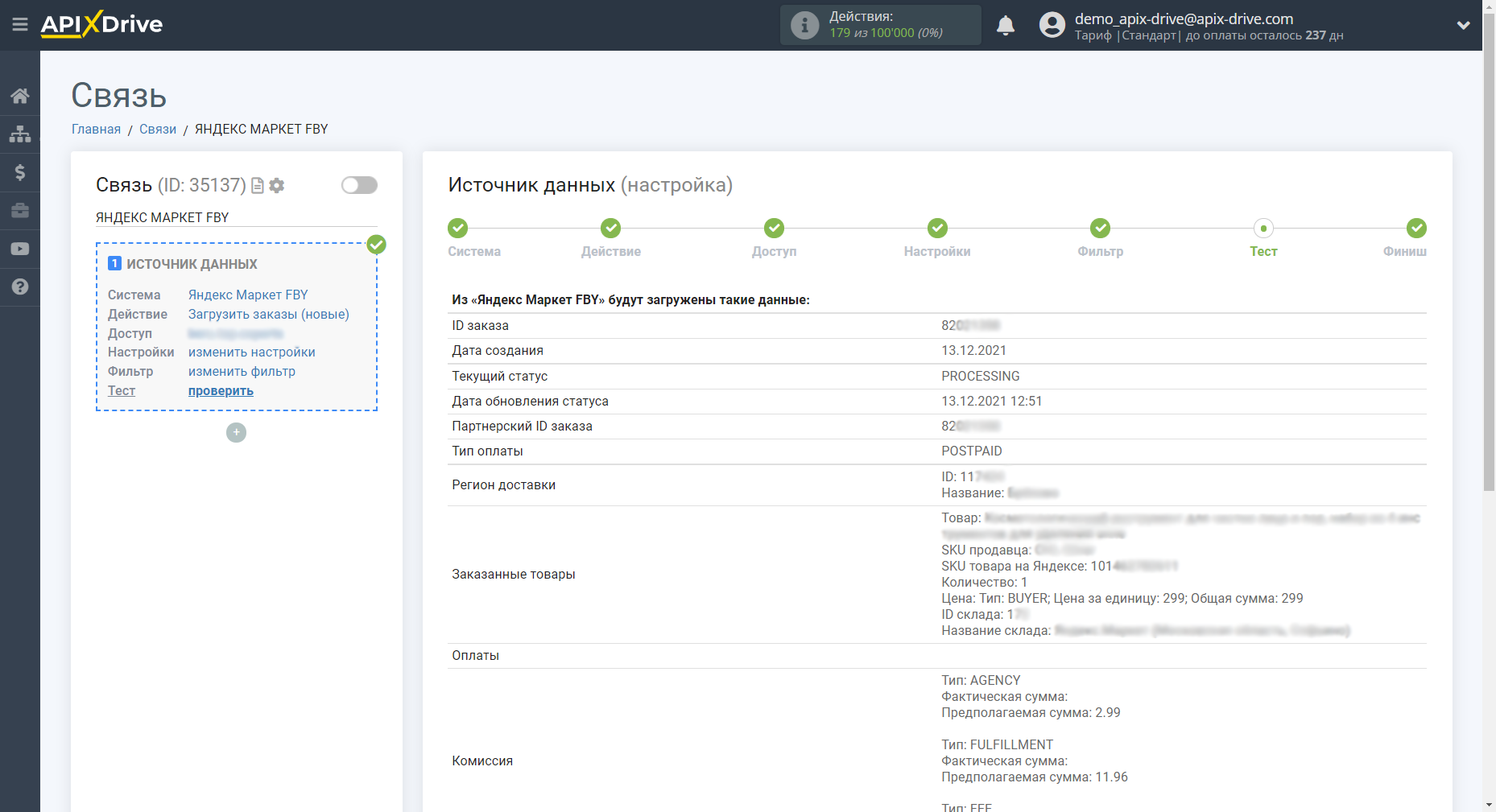Open the hamburger menu
Screen dimensions: 1496x812
coord(20,25)
